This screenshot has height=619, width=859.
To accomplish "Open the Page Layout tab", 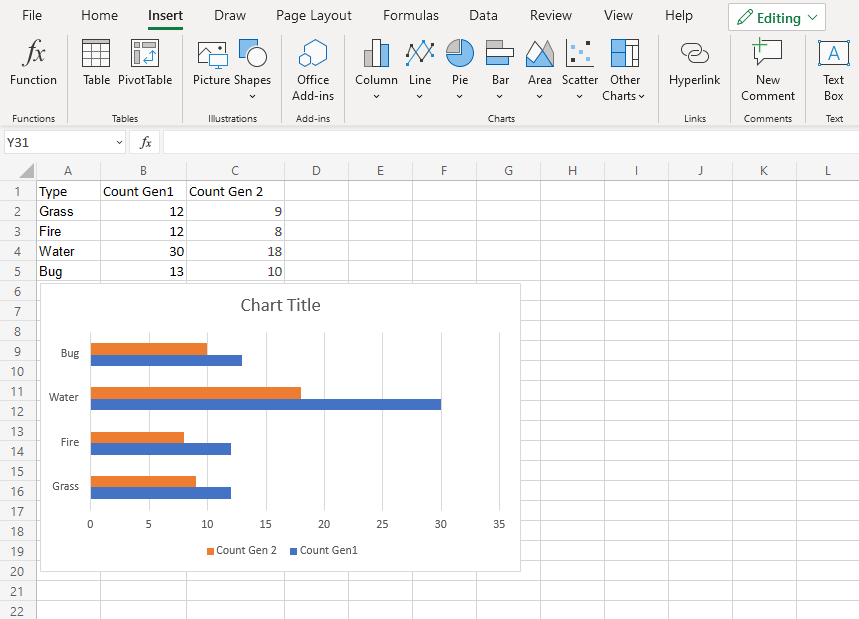I will tap(314, 16).
